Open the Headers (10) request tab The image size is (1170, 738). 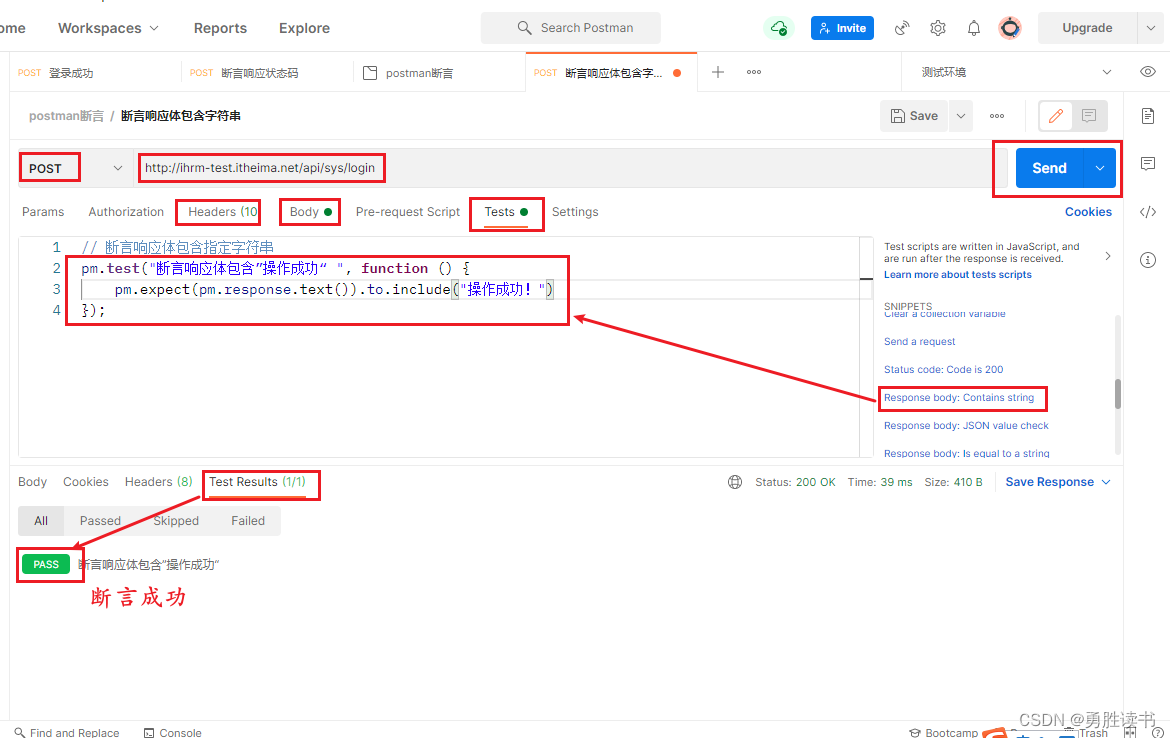[x=222, y=212]
